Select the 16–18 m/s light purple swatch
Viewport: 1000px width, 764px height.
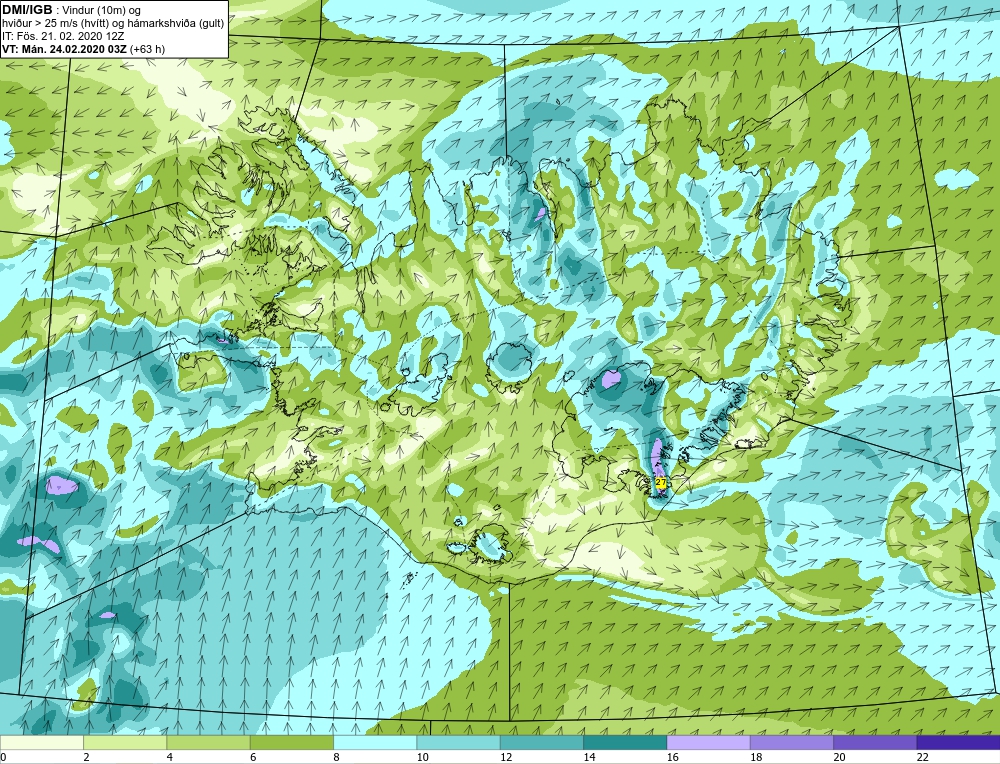point(708,742)
